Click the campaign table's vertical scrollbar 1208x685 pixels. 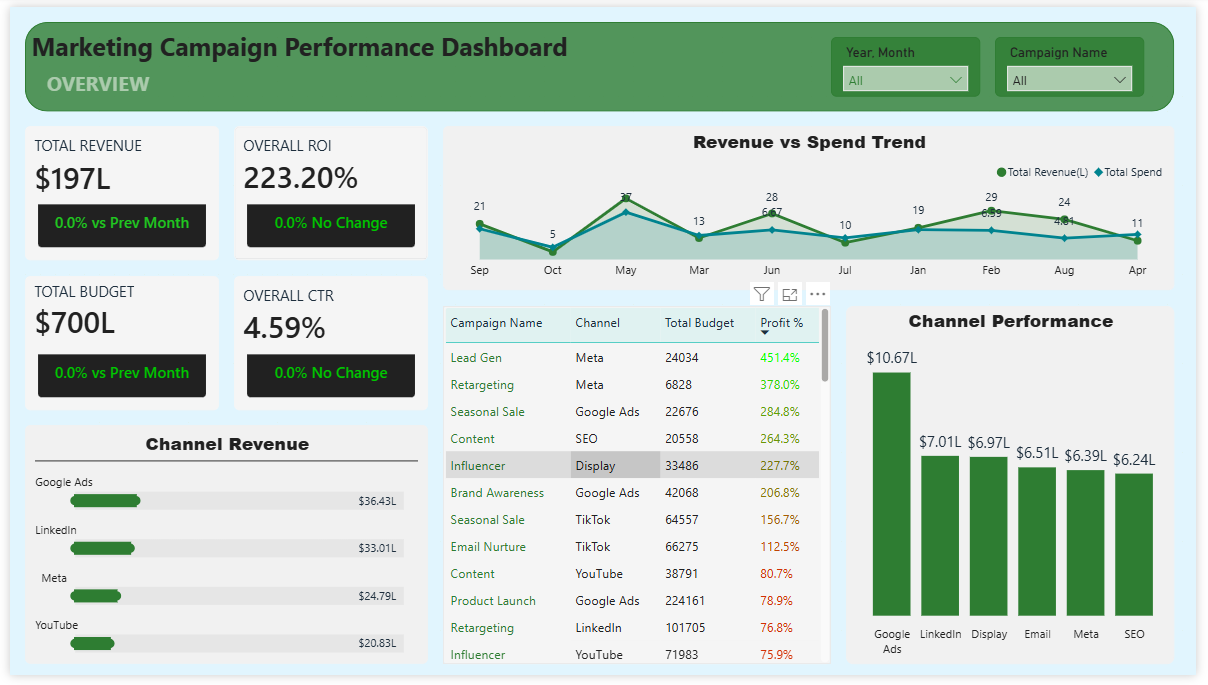(824, 345)
